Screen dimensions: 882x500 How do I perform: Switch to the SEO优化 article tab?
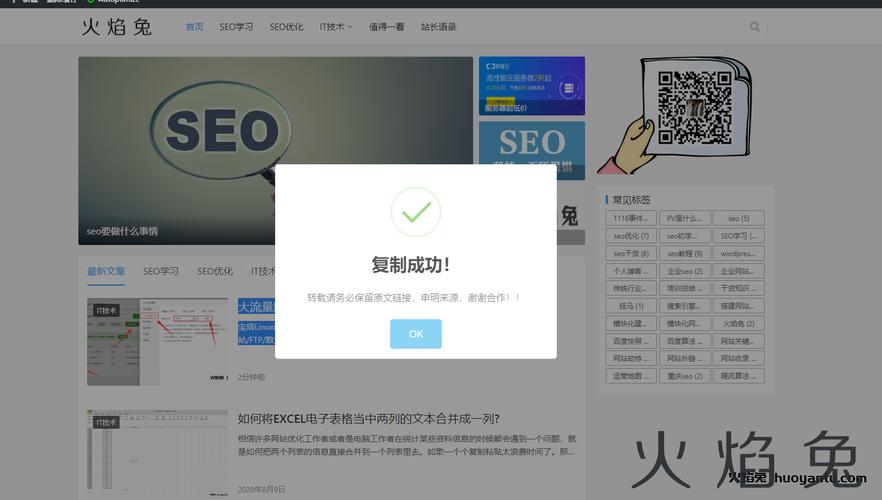pyautogui.click(x=215, y=271)
